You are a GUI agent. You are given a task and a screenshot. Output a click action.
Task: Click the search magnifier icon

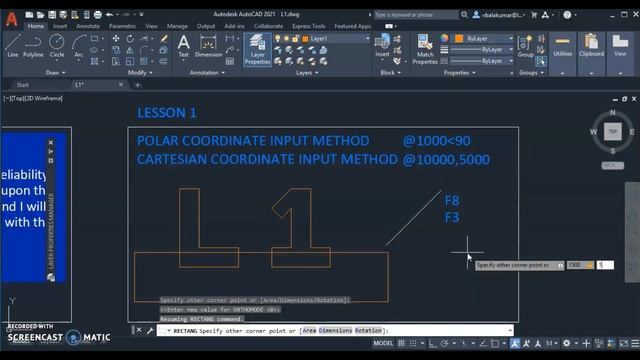pos(464,15)
